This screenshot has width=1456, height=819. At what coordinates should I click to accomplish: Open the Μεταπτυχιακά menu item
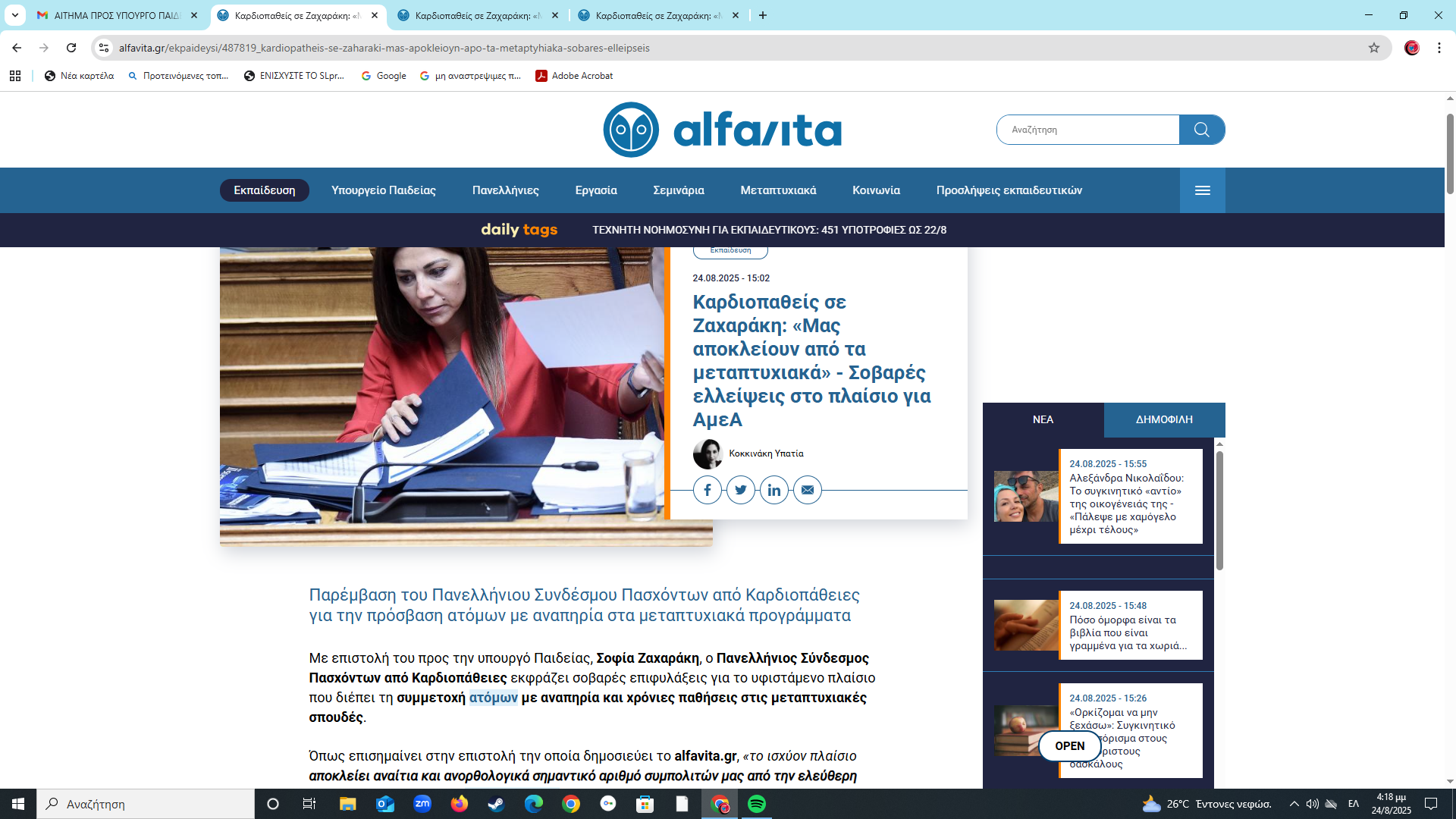[x=778, y=190]
